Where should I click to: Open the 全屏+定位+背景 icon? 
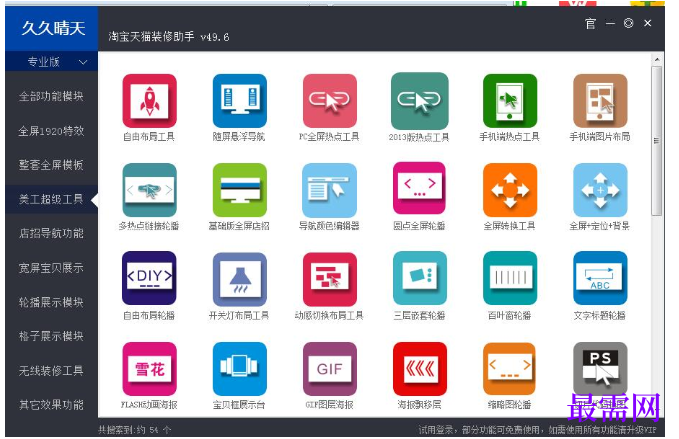pyautogui.click(x=600, y=190)
